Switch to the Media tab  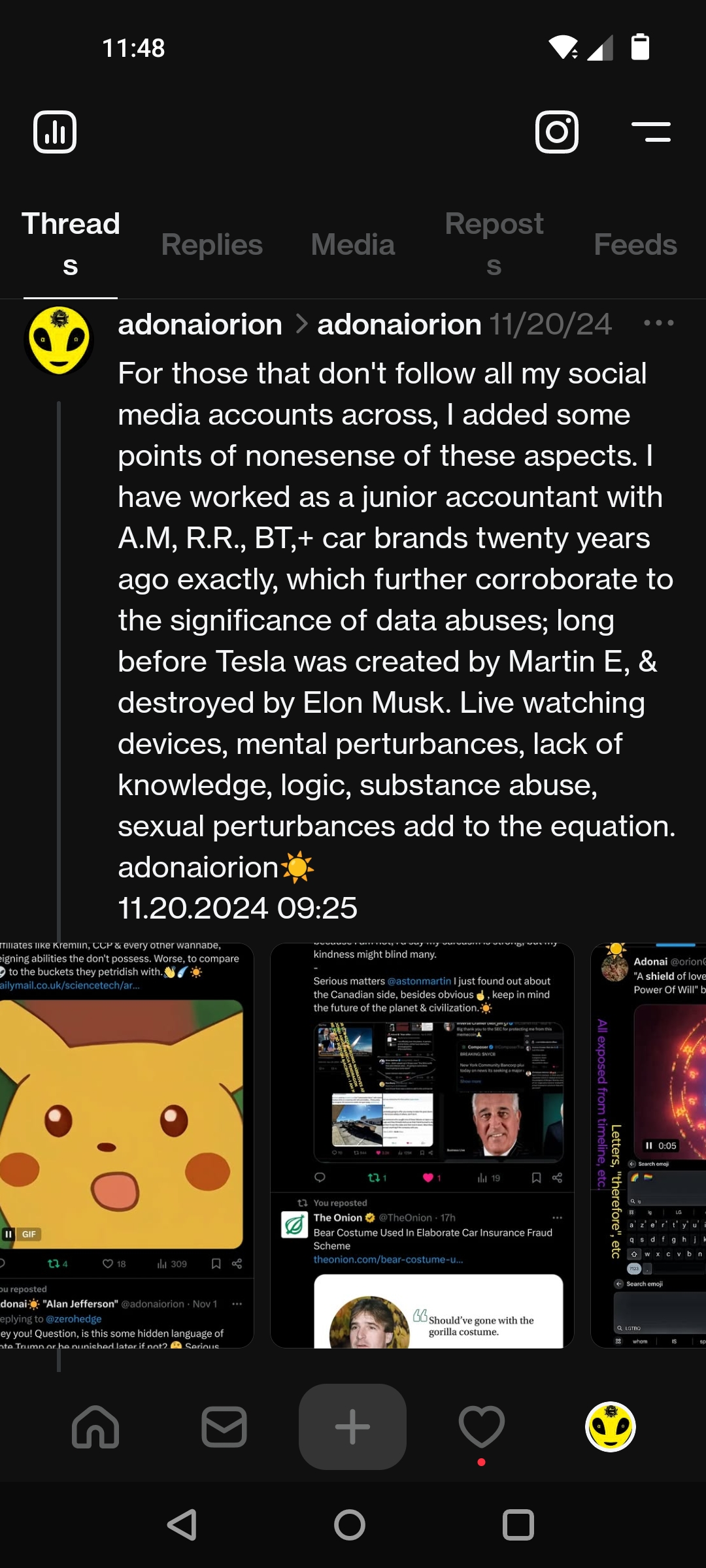pyautogui.click(x=353, y=245)
